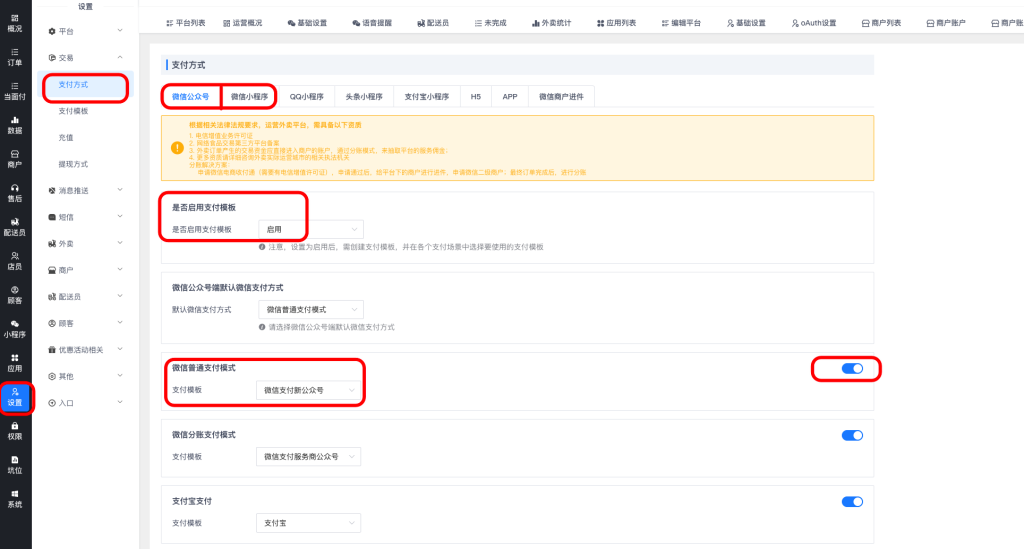Switch to the 支付宝小程序 tab
Viewport: 1024px width, 549px height.
427,97
